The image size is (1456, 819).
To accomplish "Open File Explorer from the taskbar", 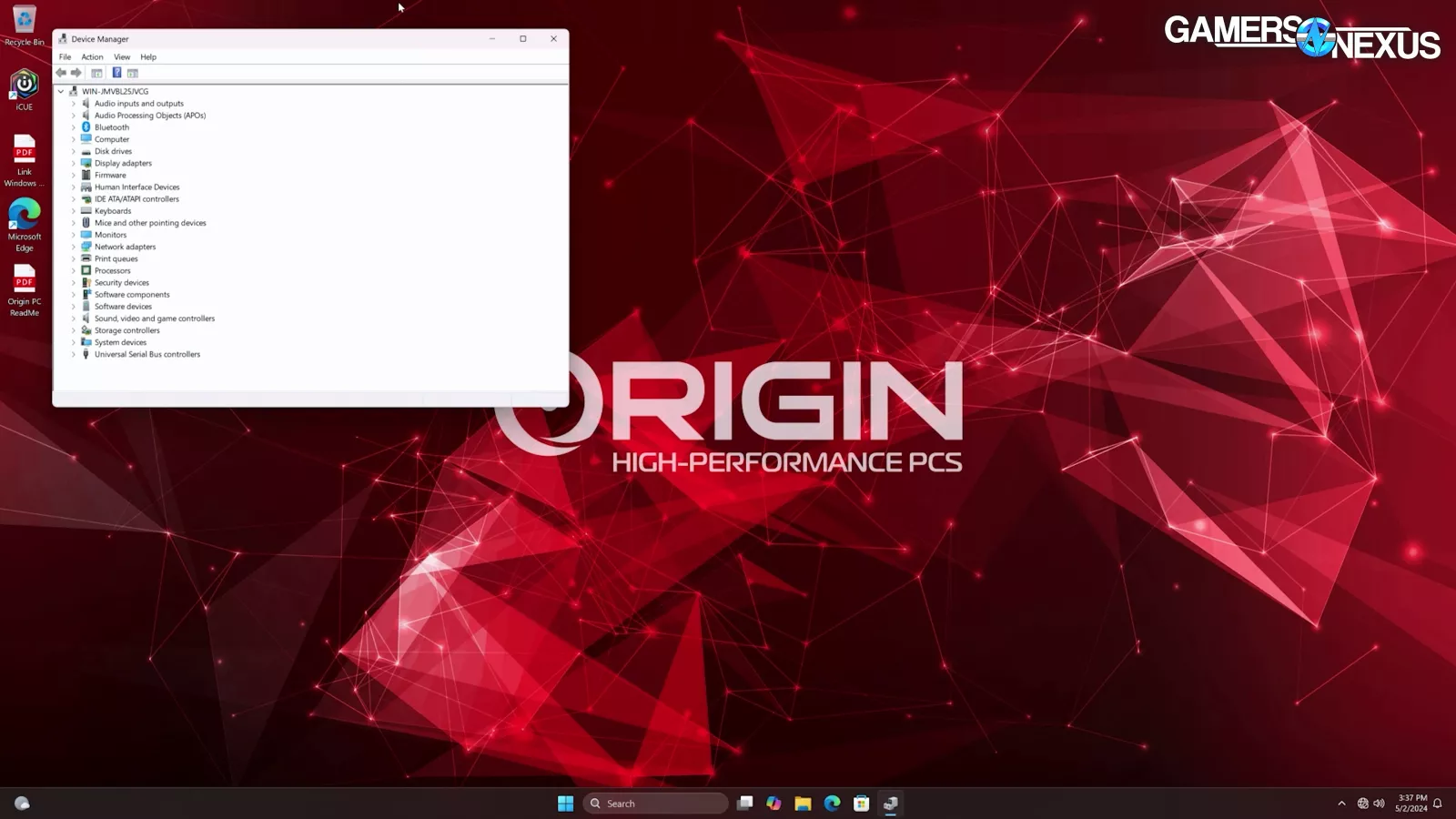I will pos(803,803).
